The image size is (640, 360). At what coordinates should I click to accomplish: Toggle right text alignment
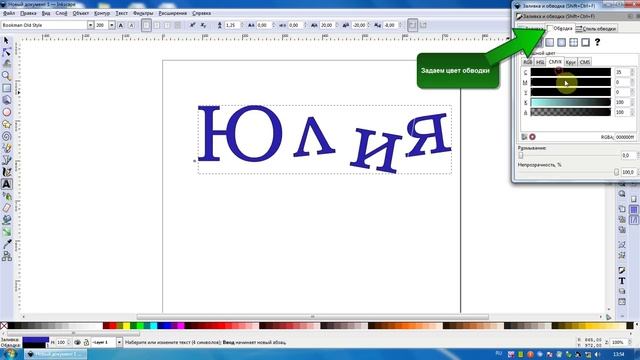[167, 25]
